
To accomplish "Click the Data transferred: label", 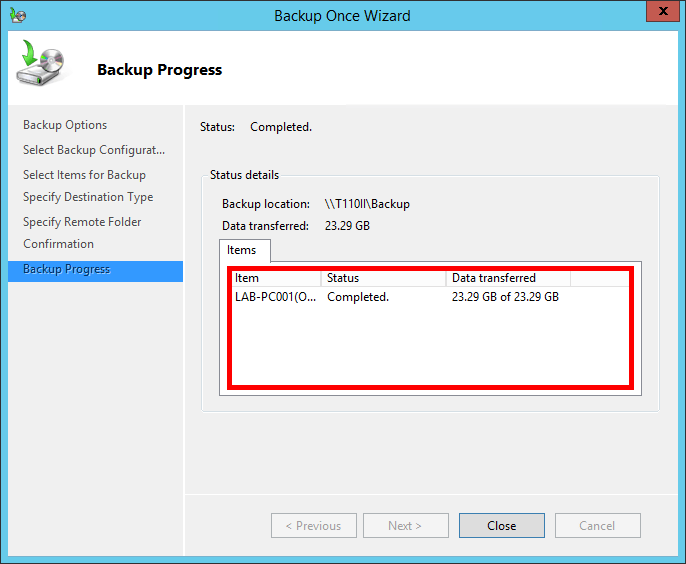I will click(265, 226).
